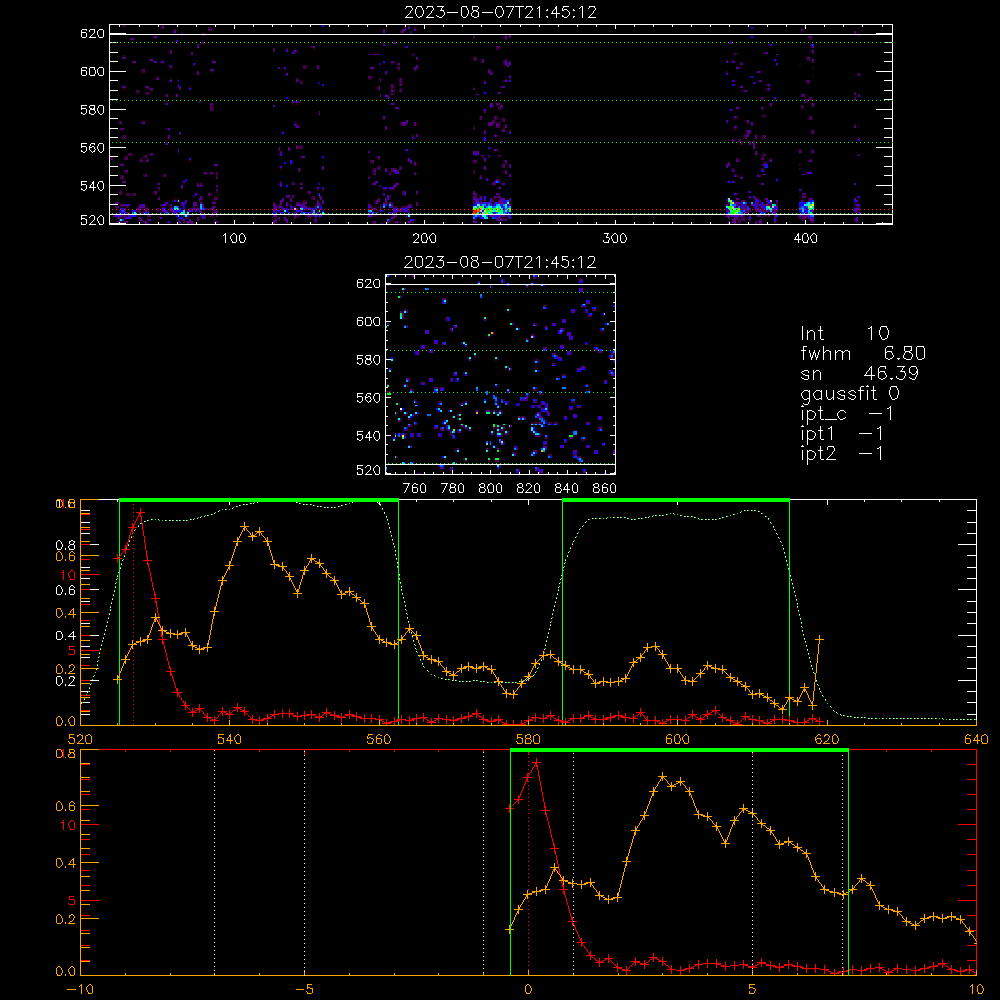Click the timestamp title above the small middle image
The height and width of the screenshot is (1000, 1000).
[x=500, y=262]
